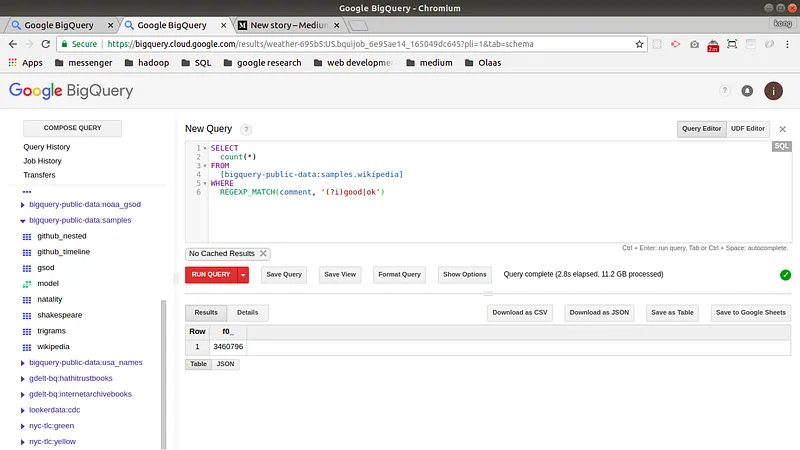Expand the nyc-tlc:green dataset

pos(24,426)
